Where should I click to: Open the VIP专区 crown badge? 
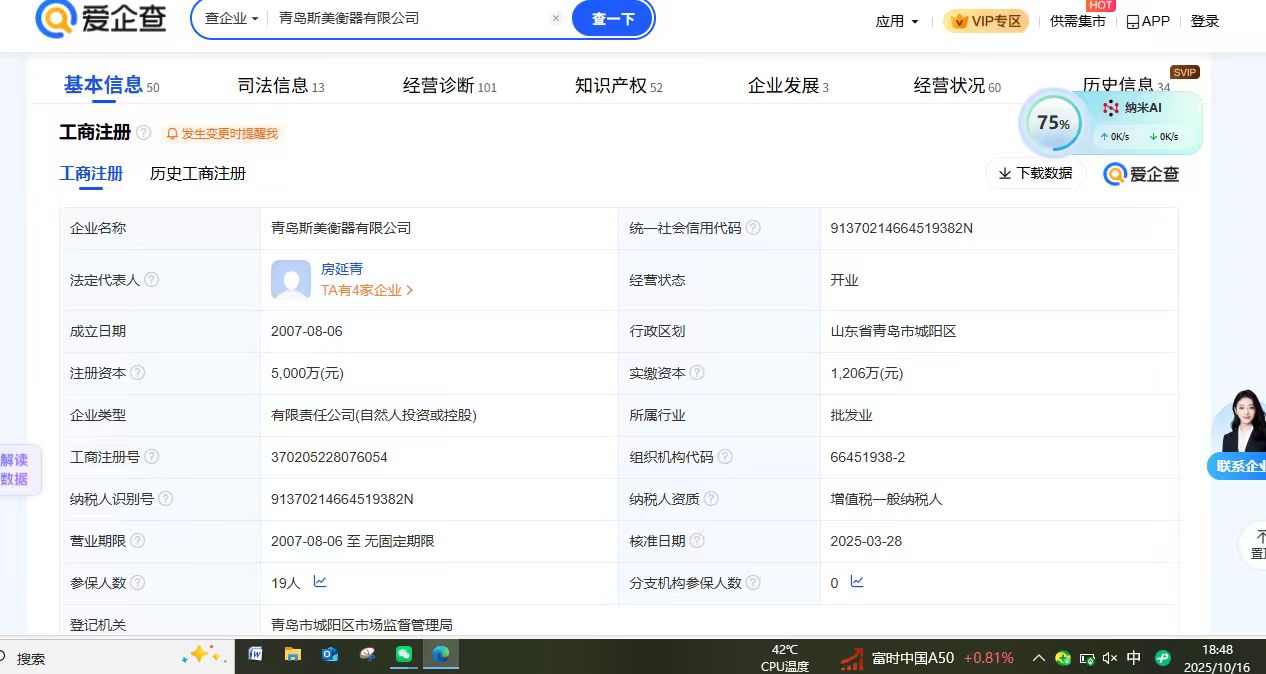pyautogui.click(x=986, y=21)
